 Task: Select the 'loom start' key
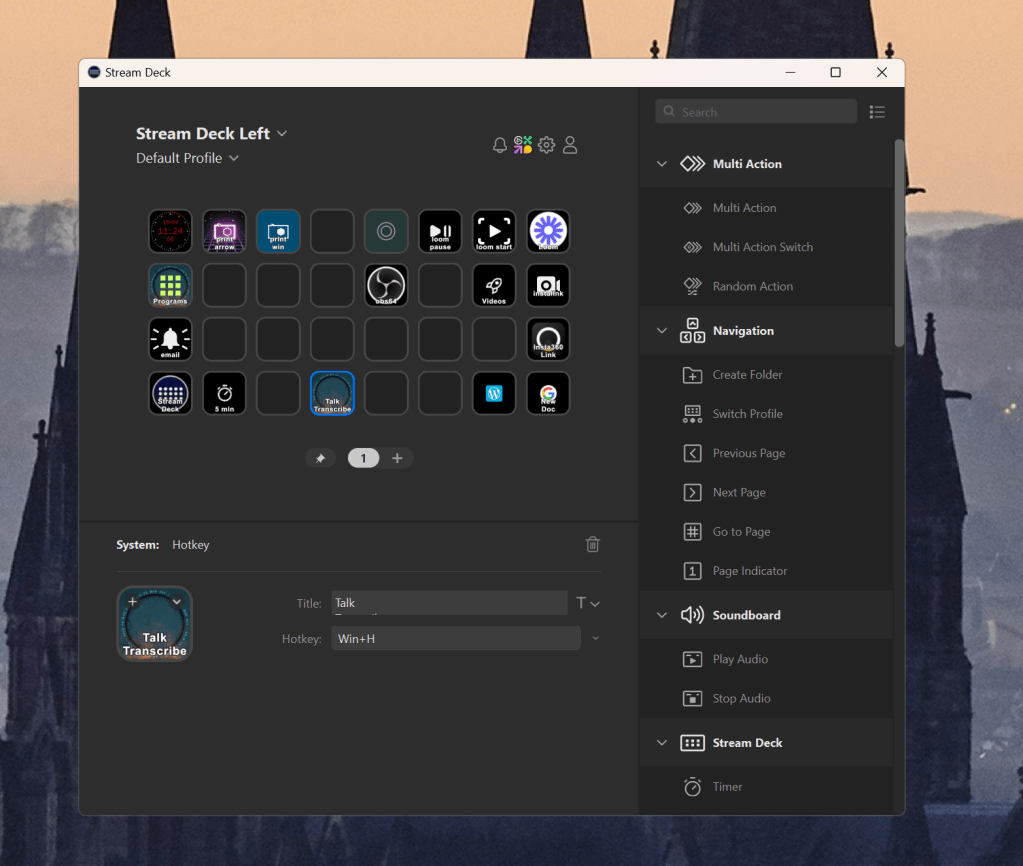pos(495,231)
